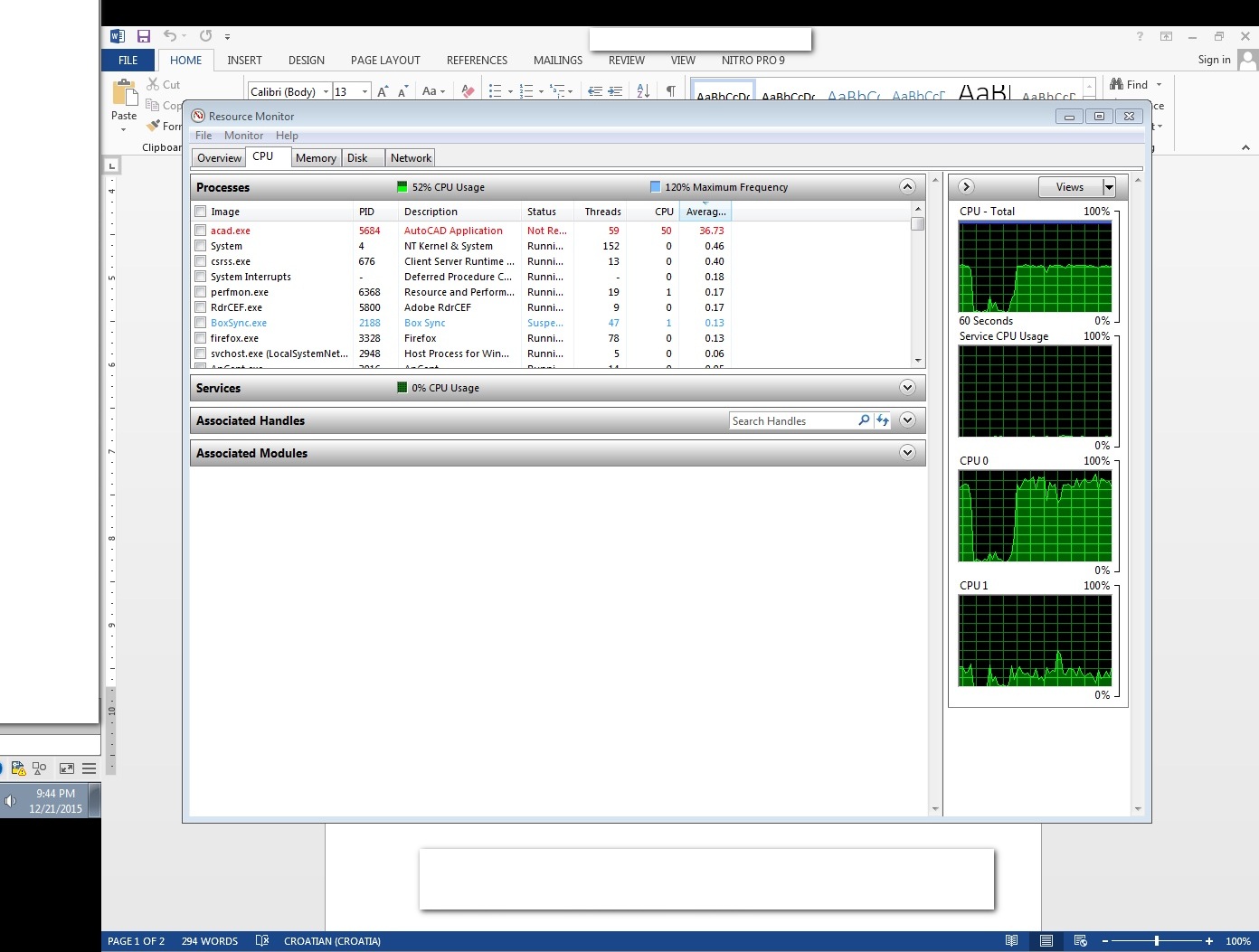Select Web Layout view icon in status bar

tap(1080, 941)
